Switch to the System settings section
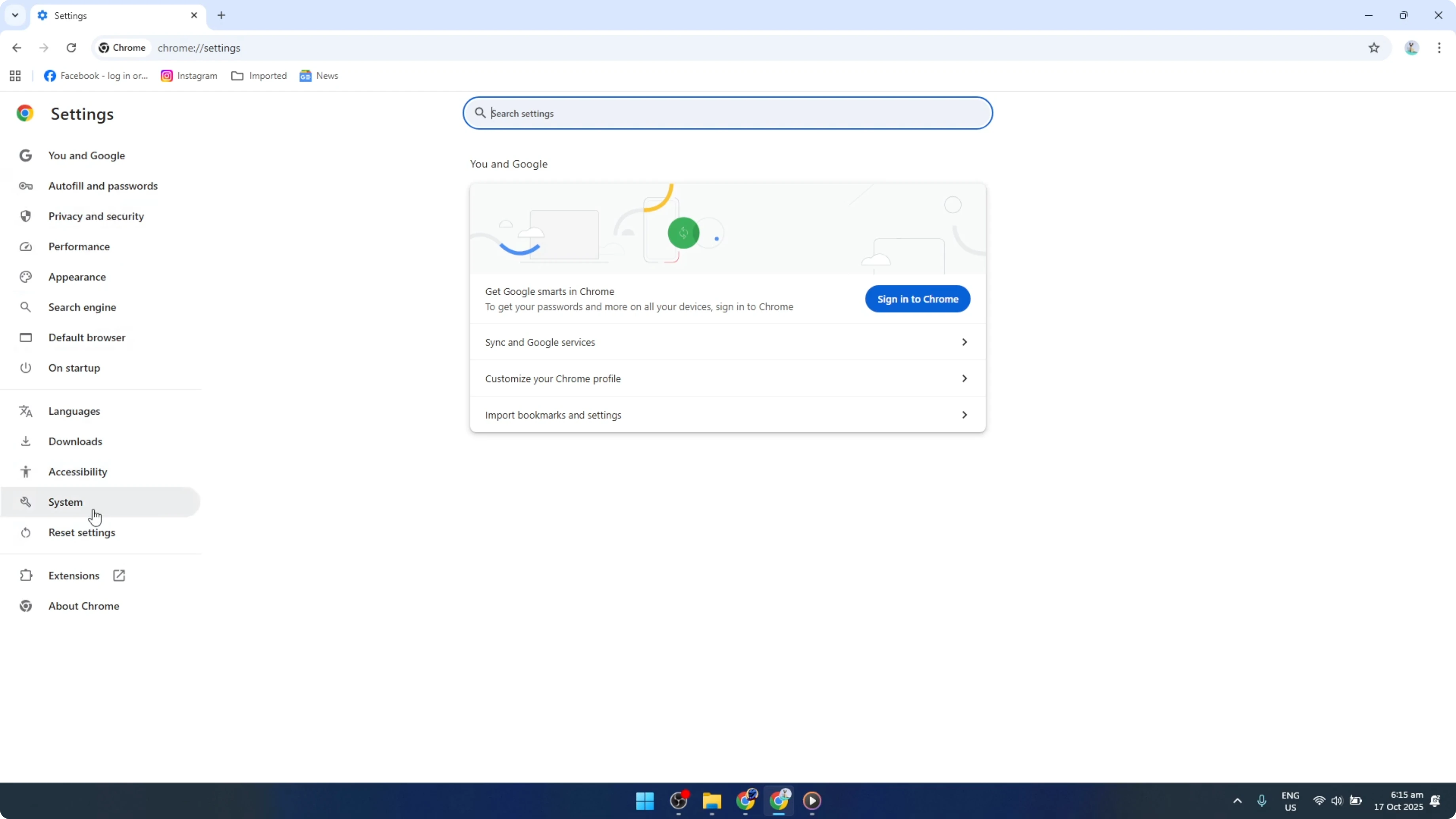The width and height of the screenshot is (1456, 819). 65,502
